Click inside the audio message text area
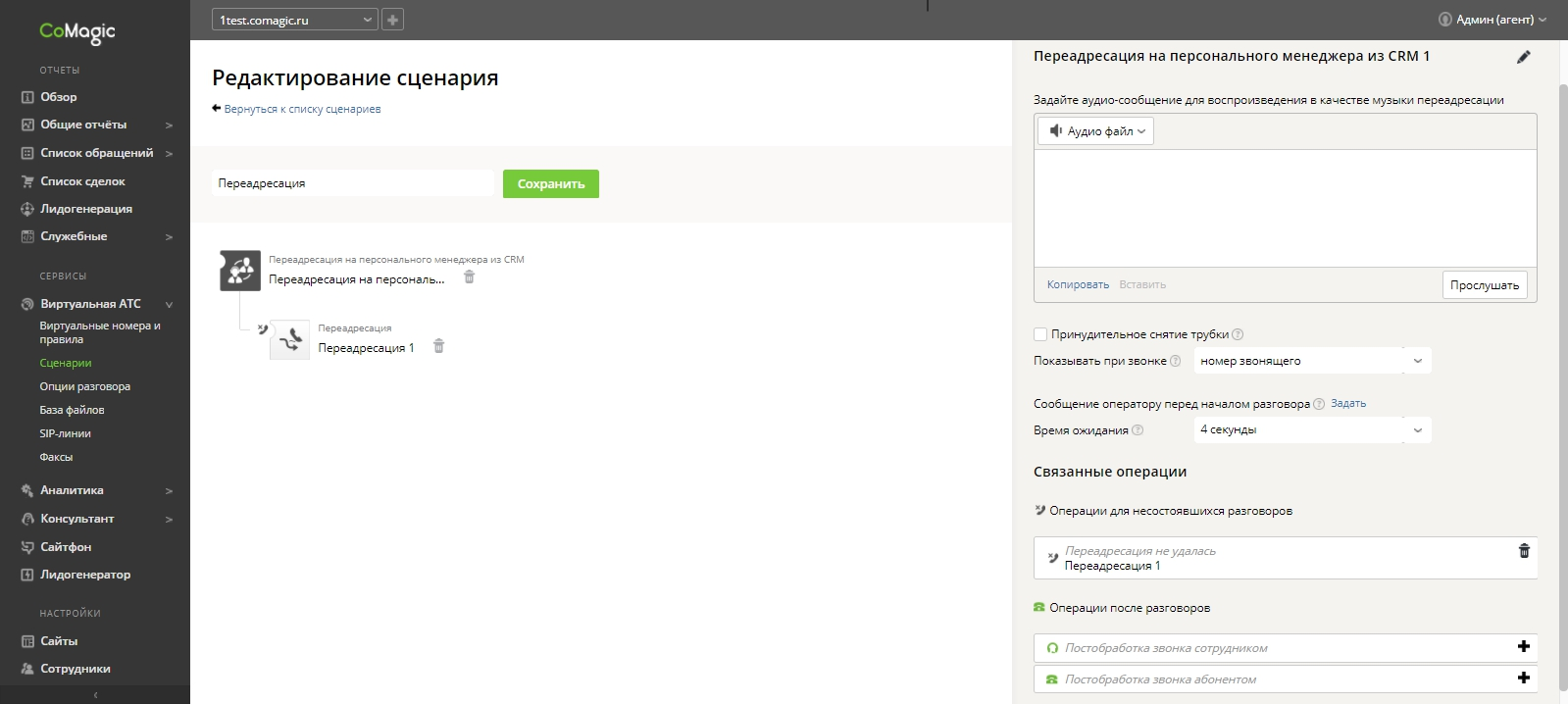The width and height of the screenshot is (1568, 704). (x=1286, y=208)
